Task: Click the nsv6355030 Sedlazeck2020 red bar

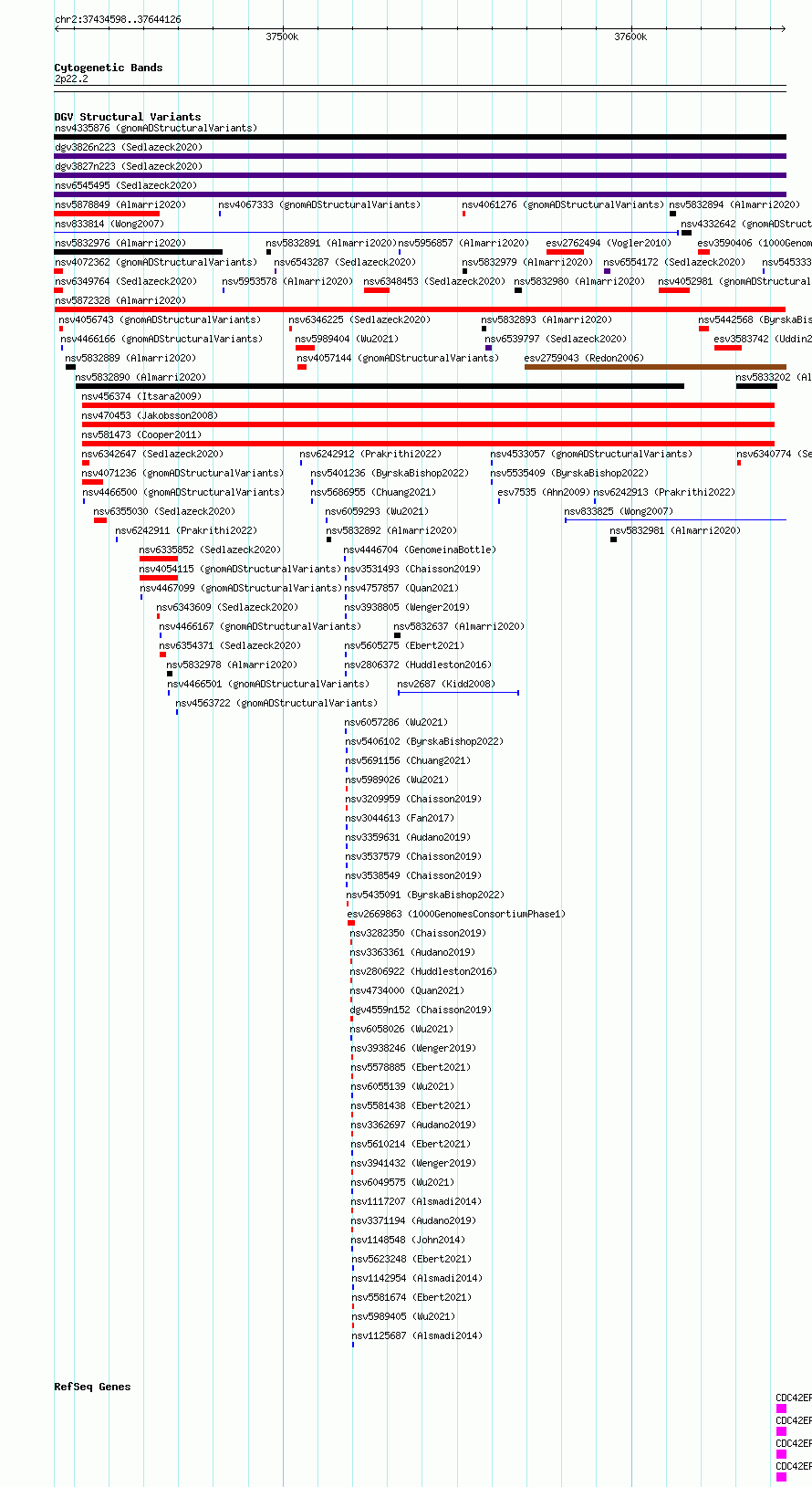Action: click(100, 520)
